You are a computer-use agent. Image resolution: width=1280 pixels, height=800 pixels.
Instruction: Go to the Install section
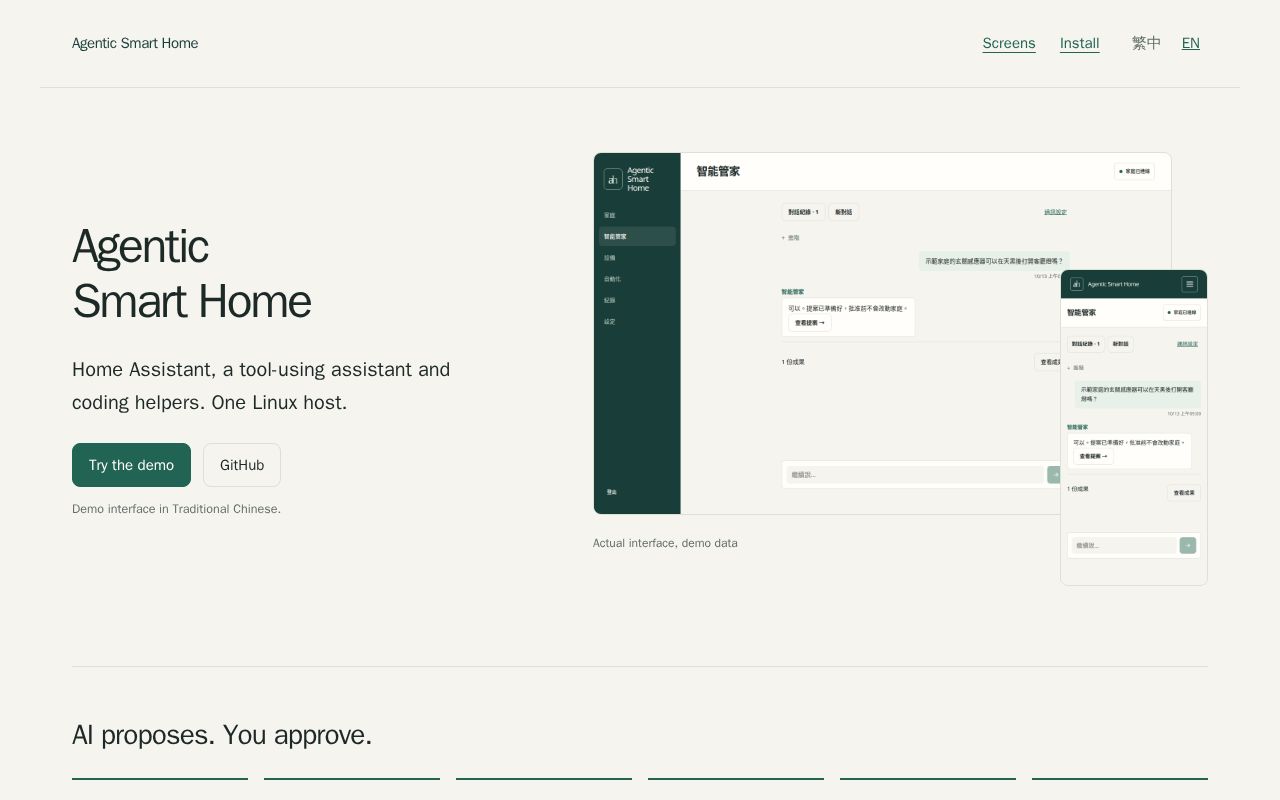[1080, 43]
